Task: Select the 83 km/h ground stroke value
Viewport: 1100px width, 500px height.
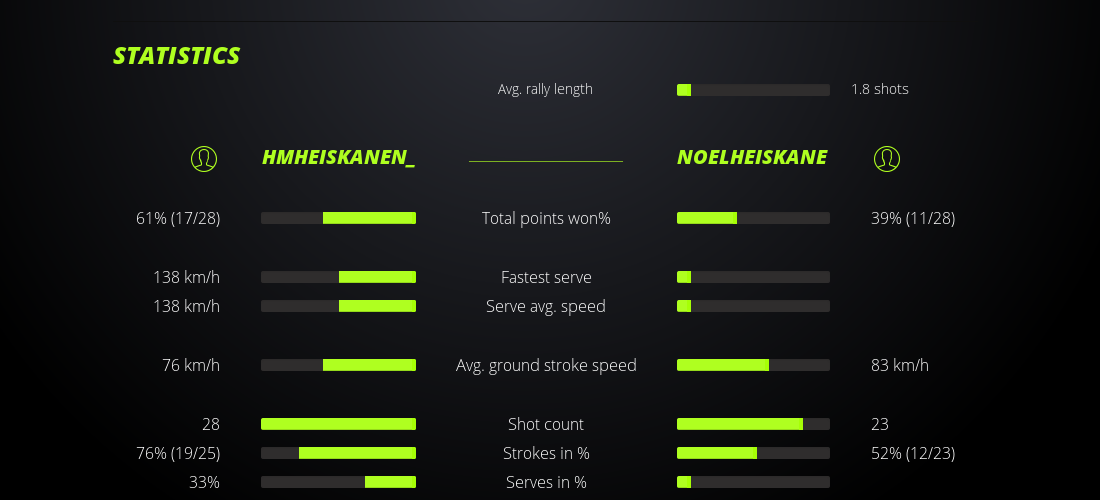Action: [x=900, y=365]
